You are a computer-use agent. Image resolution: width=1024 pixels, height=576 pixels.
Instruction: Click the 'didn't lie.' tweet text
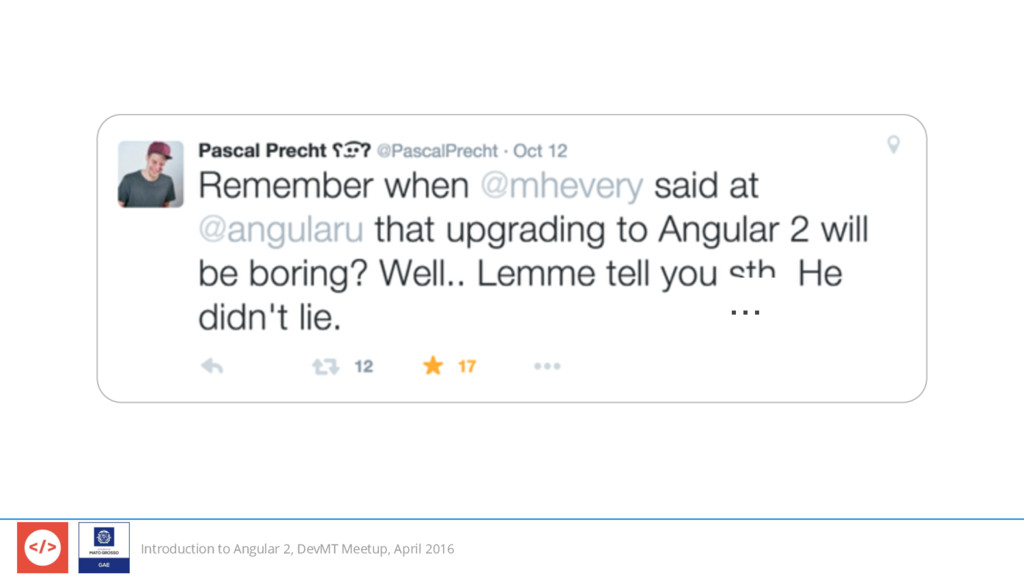click(270, 318)
